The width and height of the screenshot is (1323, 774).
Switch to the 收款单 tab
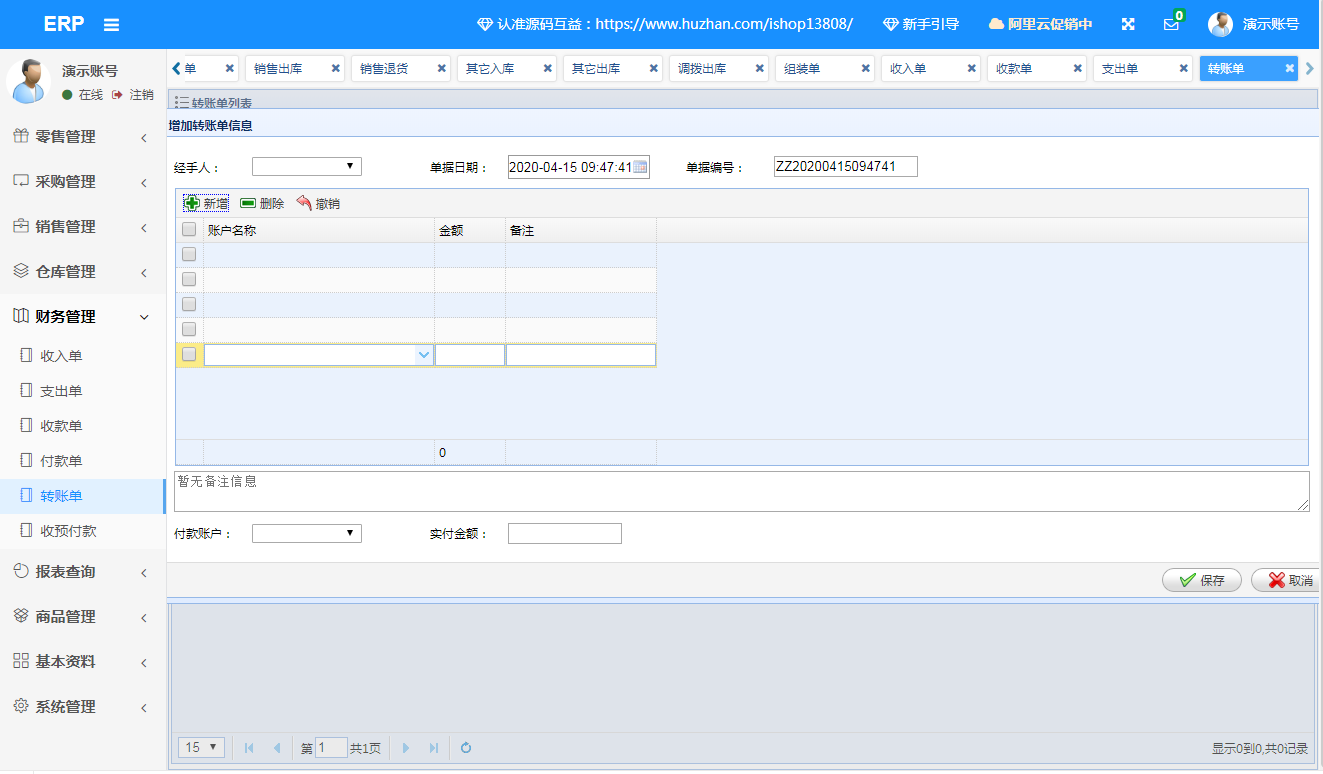click(x=1026, y=69)
